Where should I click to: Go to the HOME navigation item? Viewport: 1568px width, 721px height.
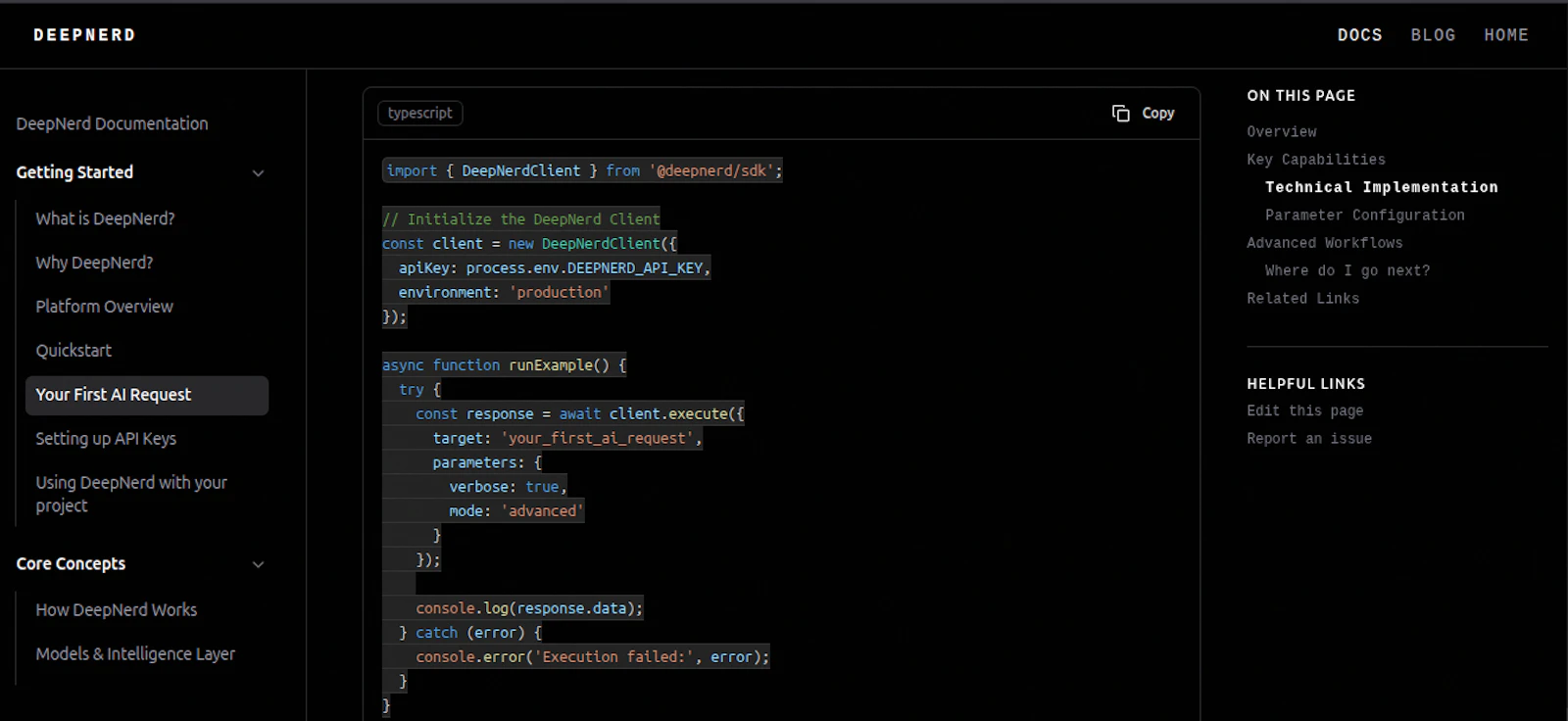[1506, 35]
